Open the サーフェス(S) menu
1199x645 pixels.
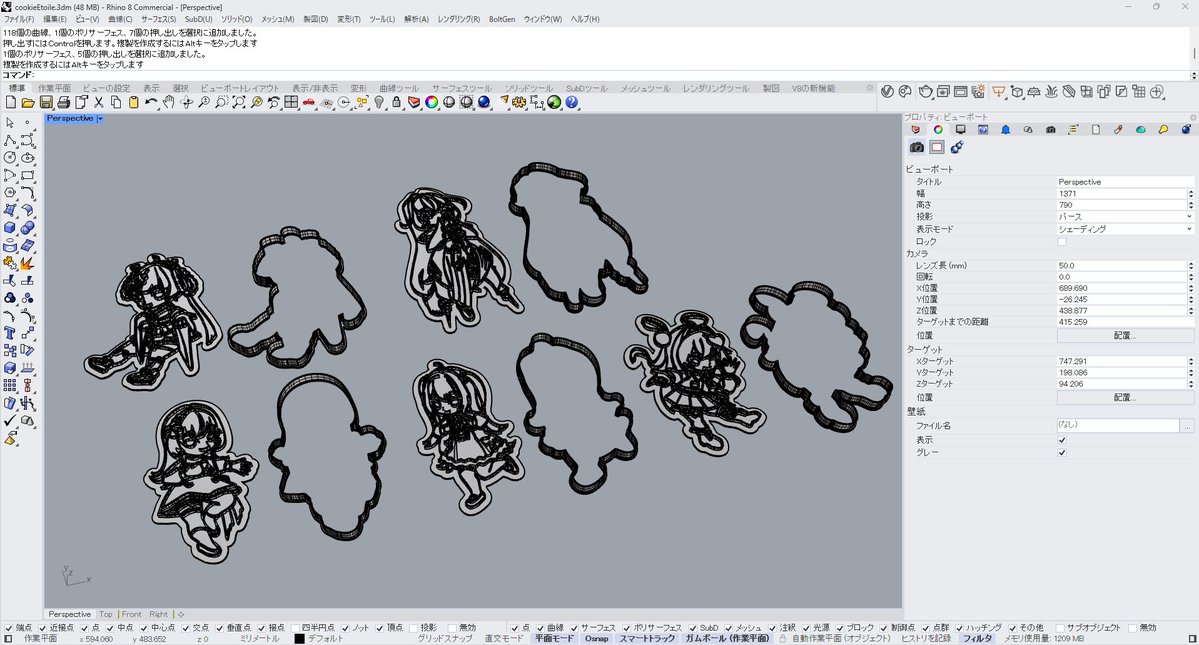158,19
